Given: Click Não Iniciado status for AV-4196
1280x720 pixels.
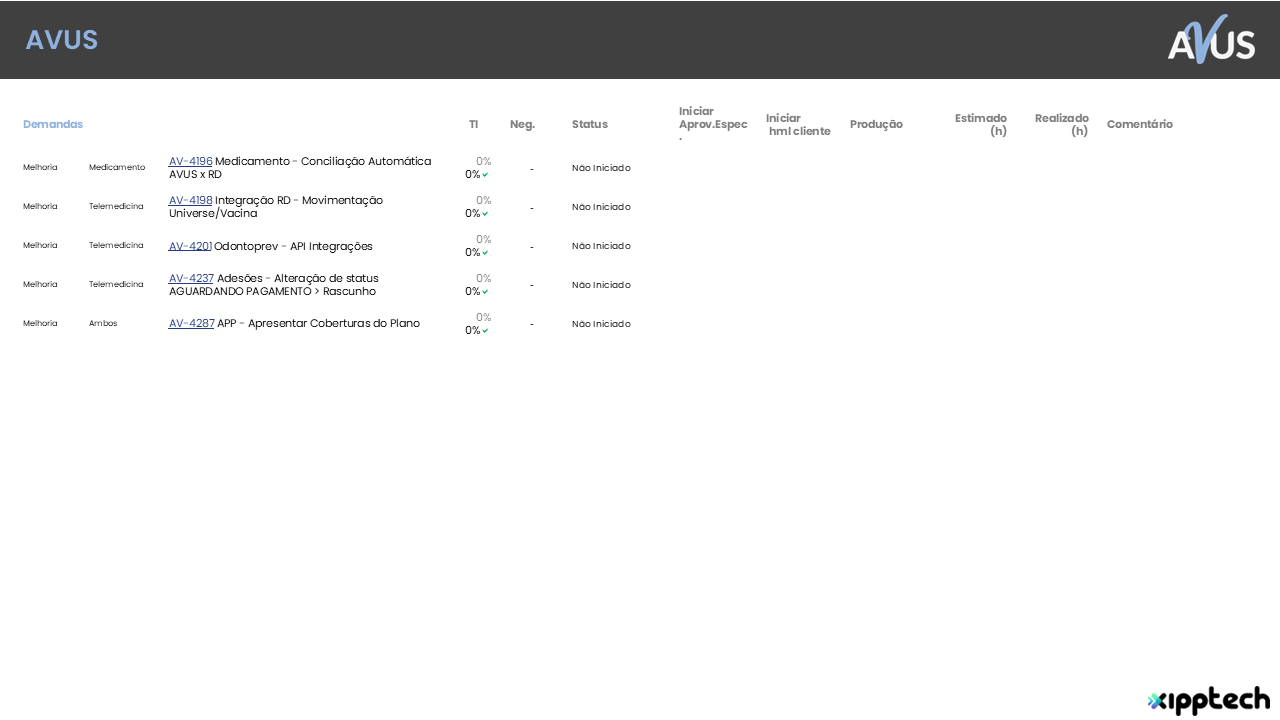Looking at the screenshot, I should pyautogui.click(x=601, y=168).
